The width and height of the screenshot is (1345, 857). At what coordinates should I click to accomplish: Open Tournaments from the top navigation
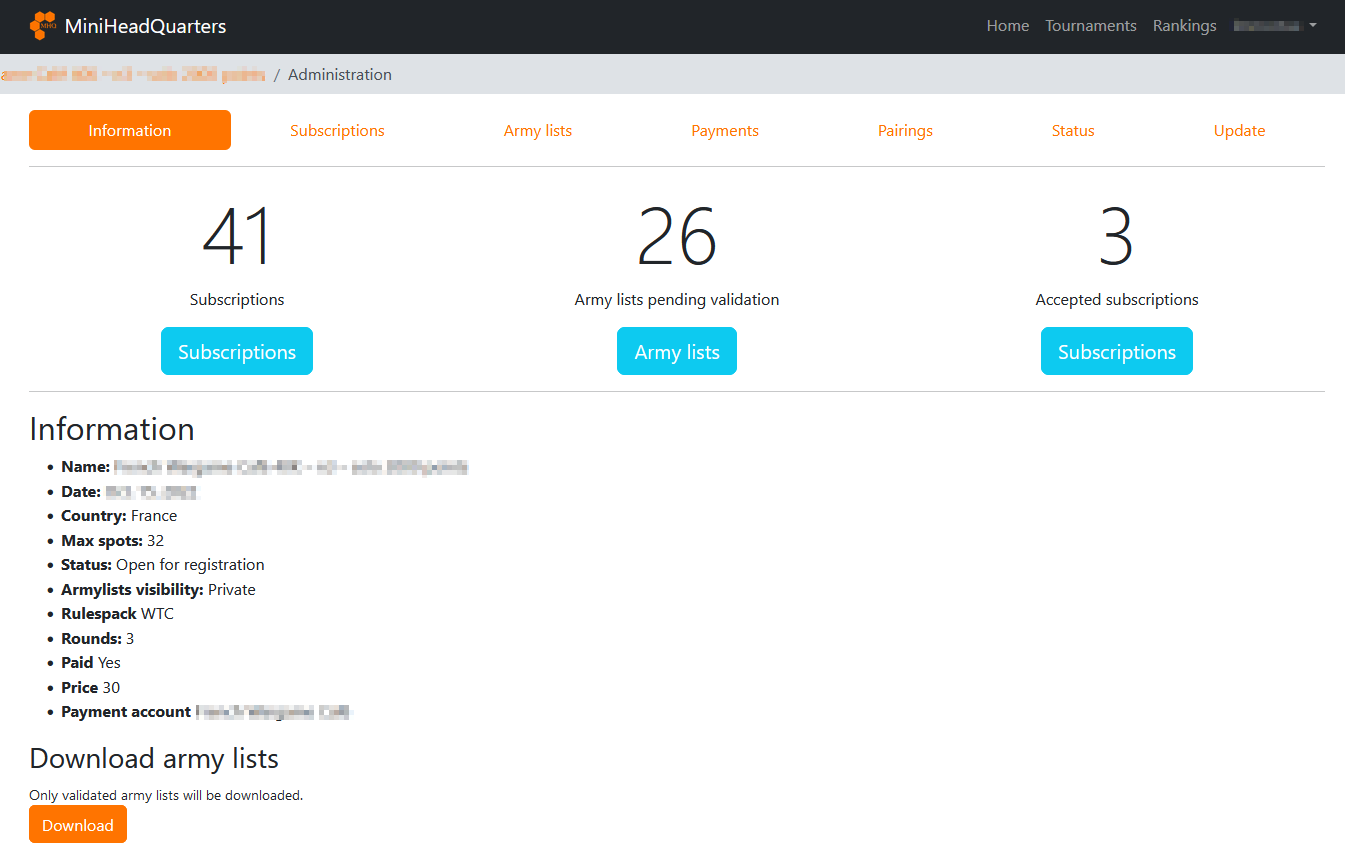point(1090,26)
